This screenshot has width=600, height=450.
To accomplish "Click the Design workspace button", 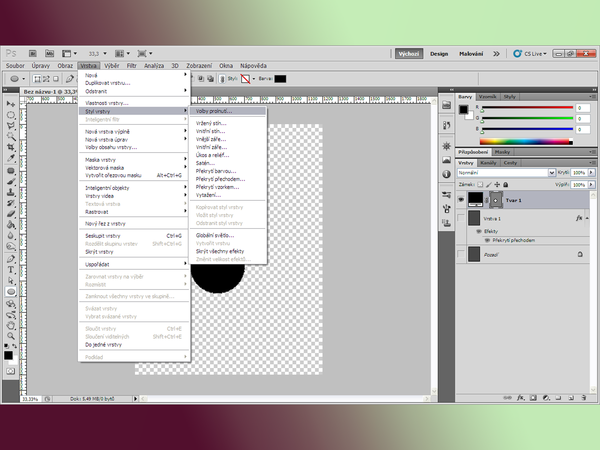I will pyautogui.click(x=439, y=54).
